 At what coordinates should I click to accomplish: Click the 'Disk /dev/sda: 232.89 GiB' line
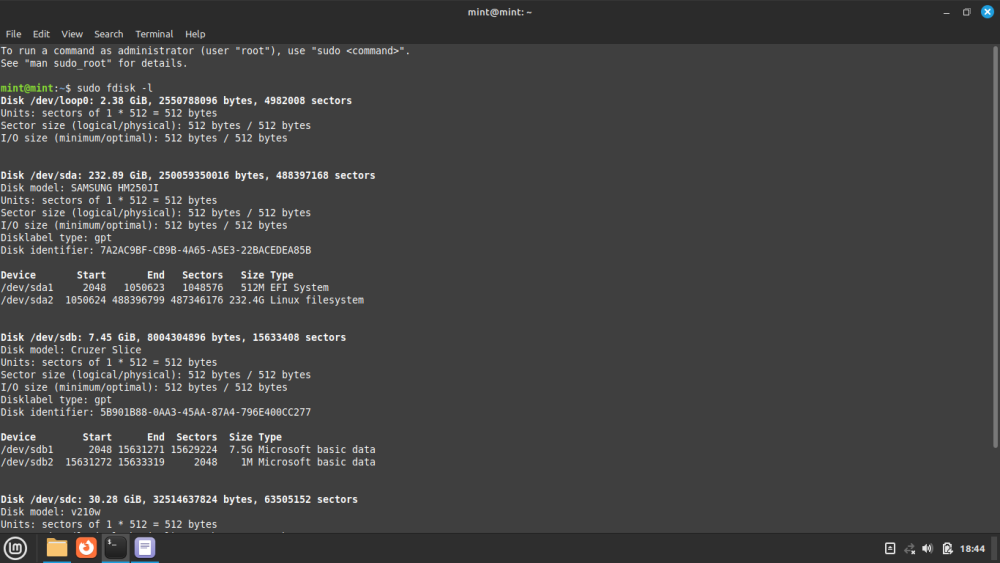pyautogui.click(x=188, y=175)
